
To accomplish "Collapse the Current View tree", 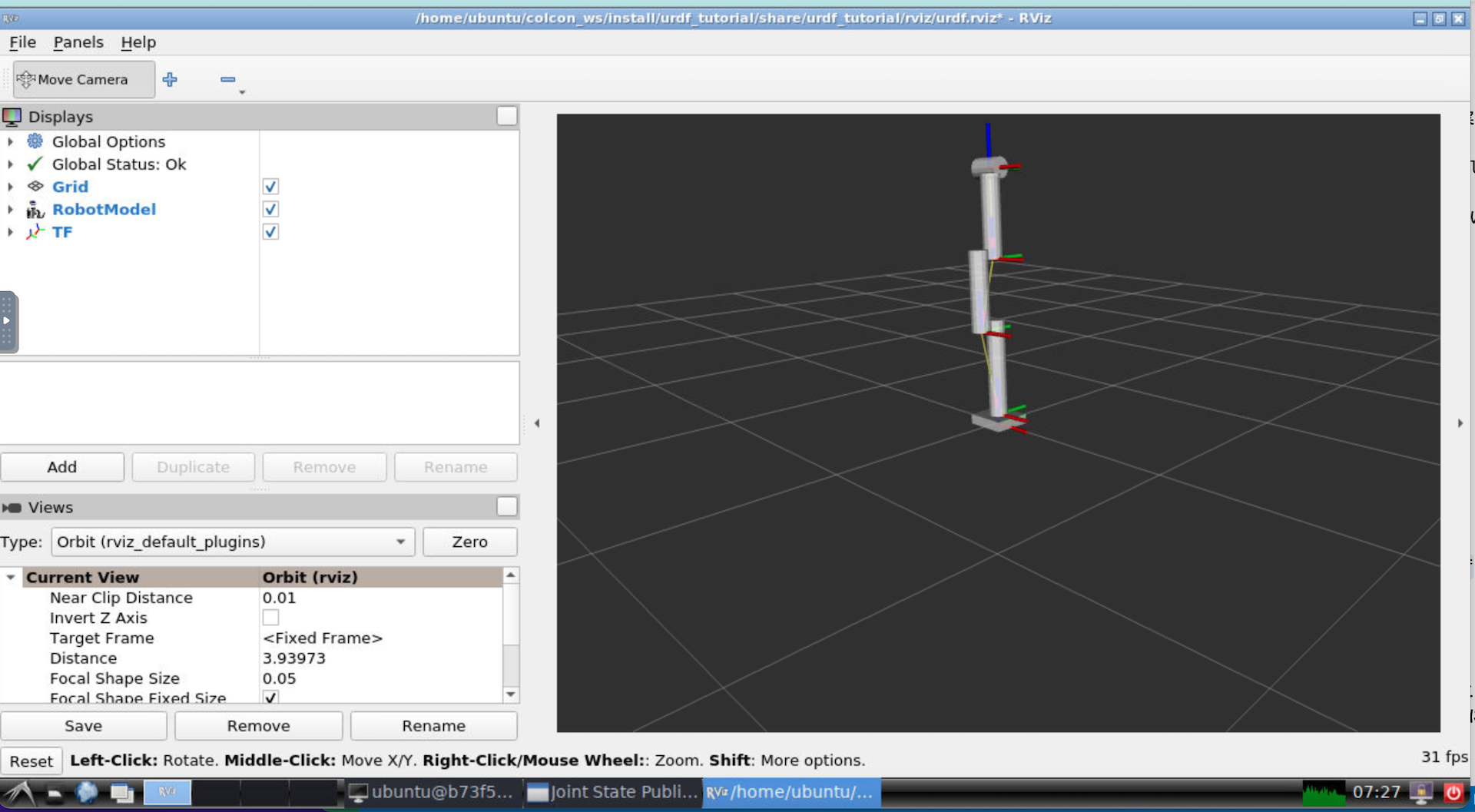I will pos(11,577).
